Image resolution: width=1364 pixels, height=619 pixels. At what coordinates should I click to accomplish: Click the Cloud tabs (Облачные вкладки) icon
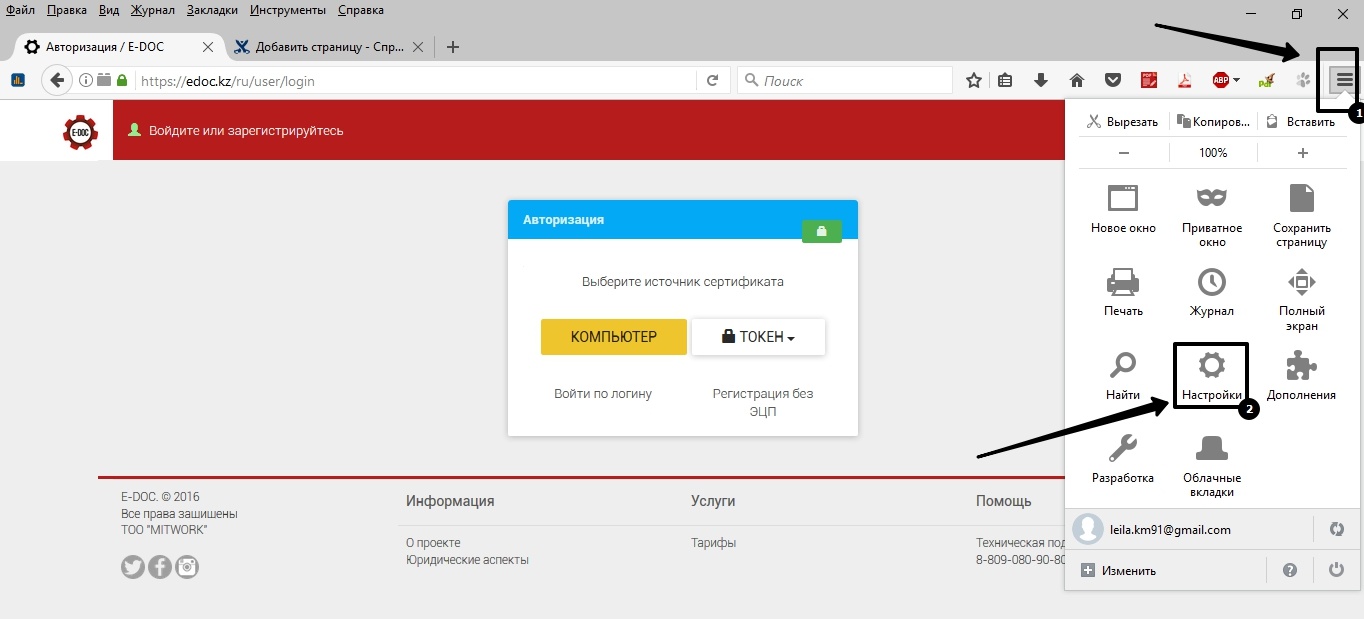pyautogui.click(x=1211, y=450)
